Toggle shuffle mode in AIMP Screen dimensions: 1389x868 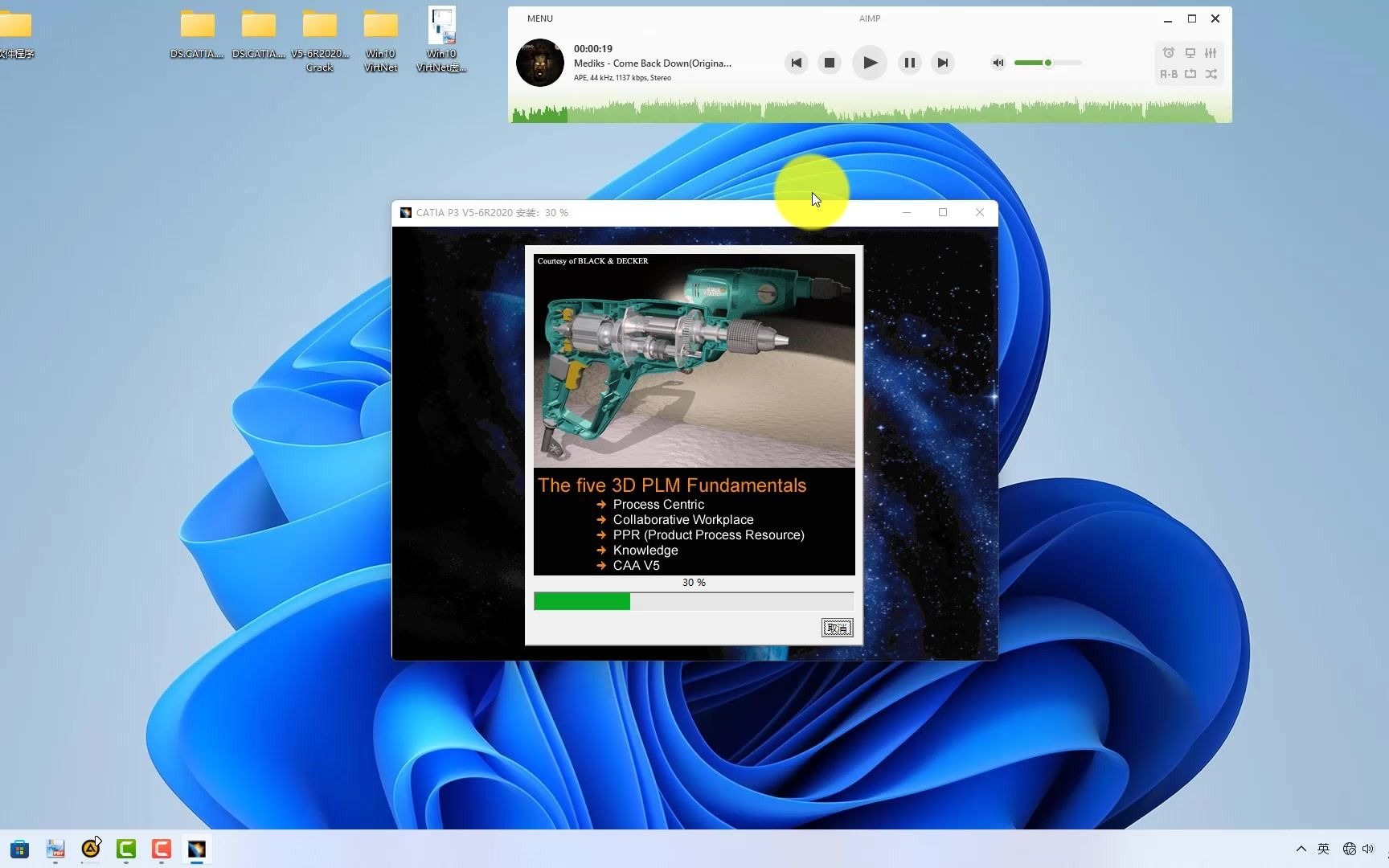(1211, 74)
